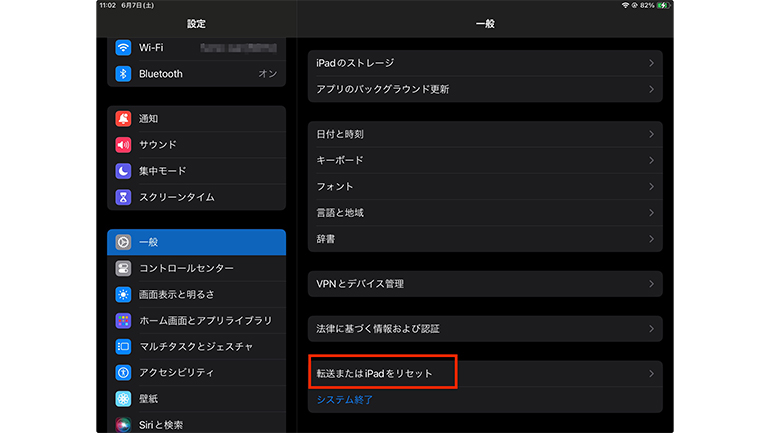Select サウンド in sidebar
The image size is (770, 433).
click(196, 145)
